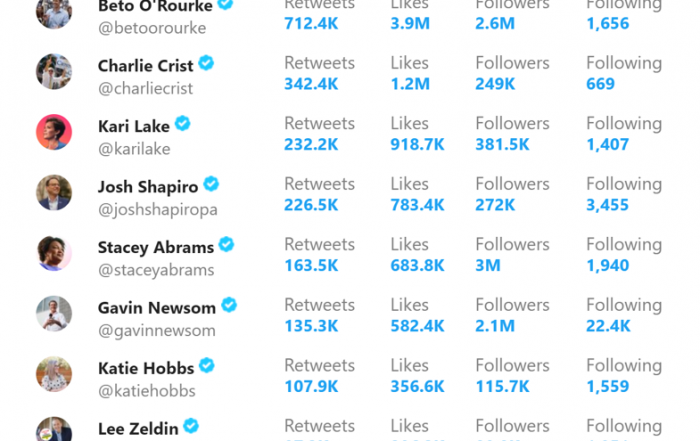Click Charlie Crist's verified badge
The height and width of the screenshot is (441, 700).
point(206,63)
